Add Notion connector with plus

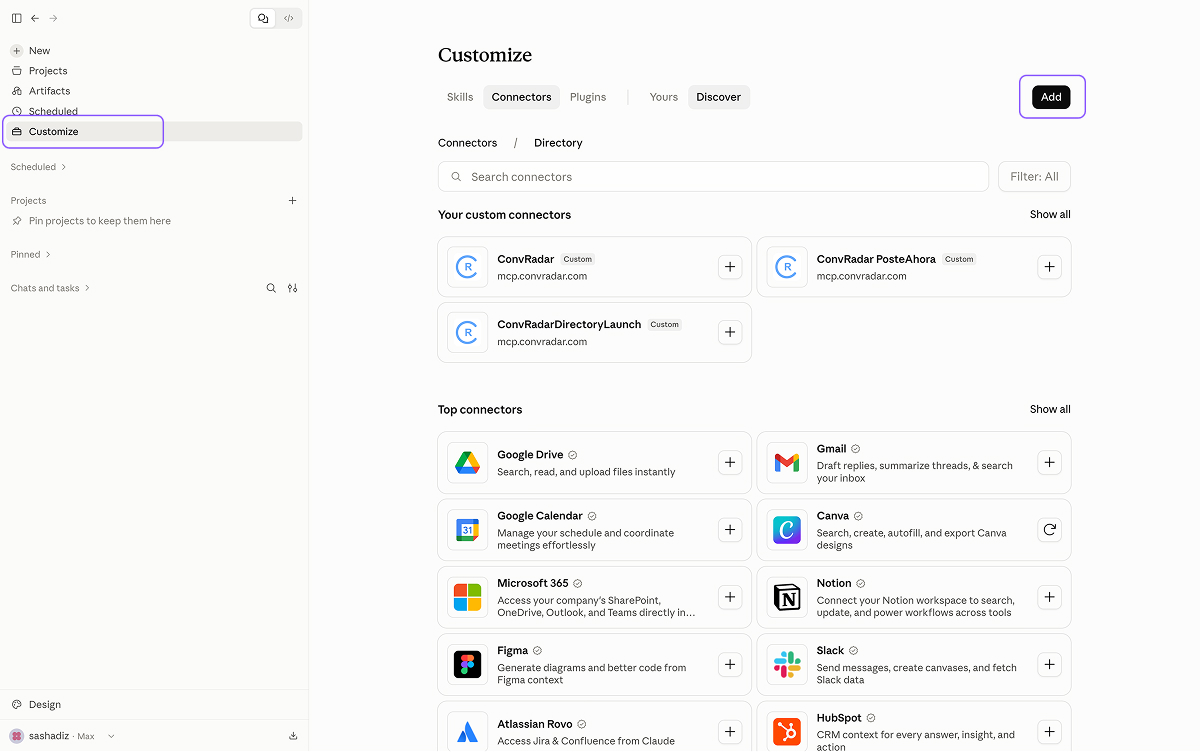point(1049,597)
